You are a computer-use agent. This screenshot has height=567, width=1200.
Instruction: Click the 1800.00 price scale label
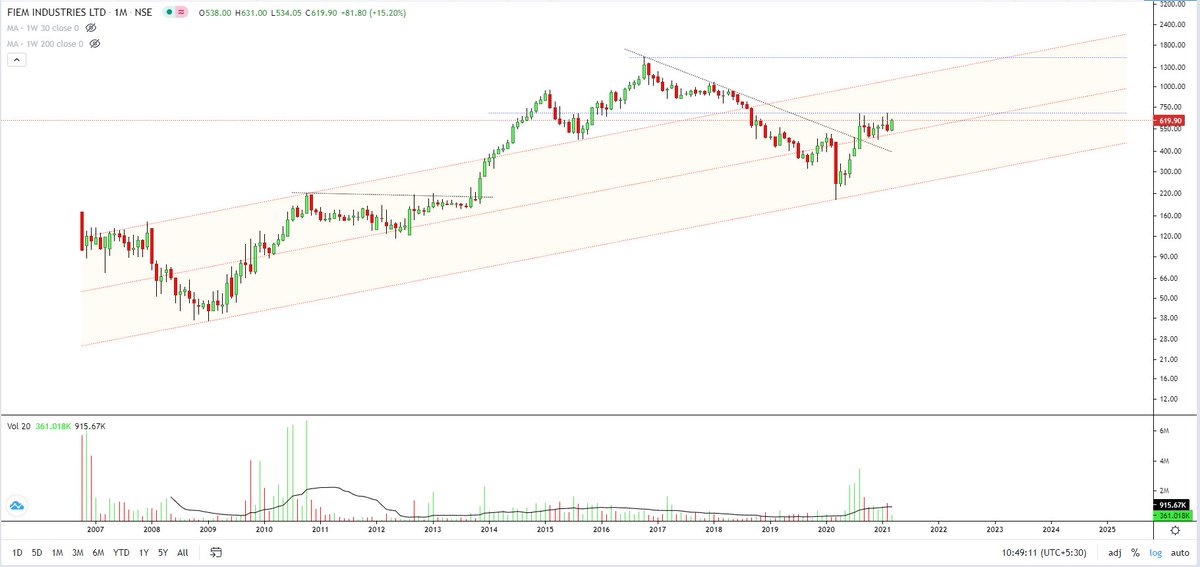pyautogui.click(x=1171, y=45)
